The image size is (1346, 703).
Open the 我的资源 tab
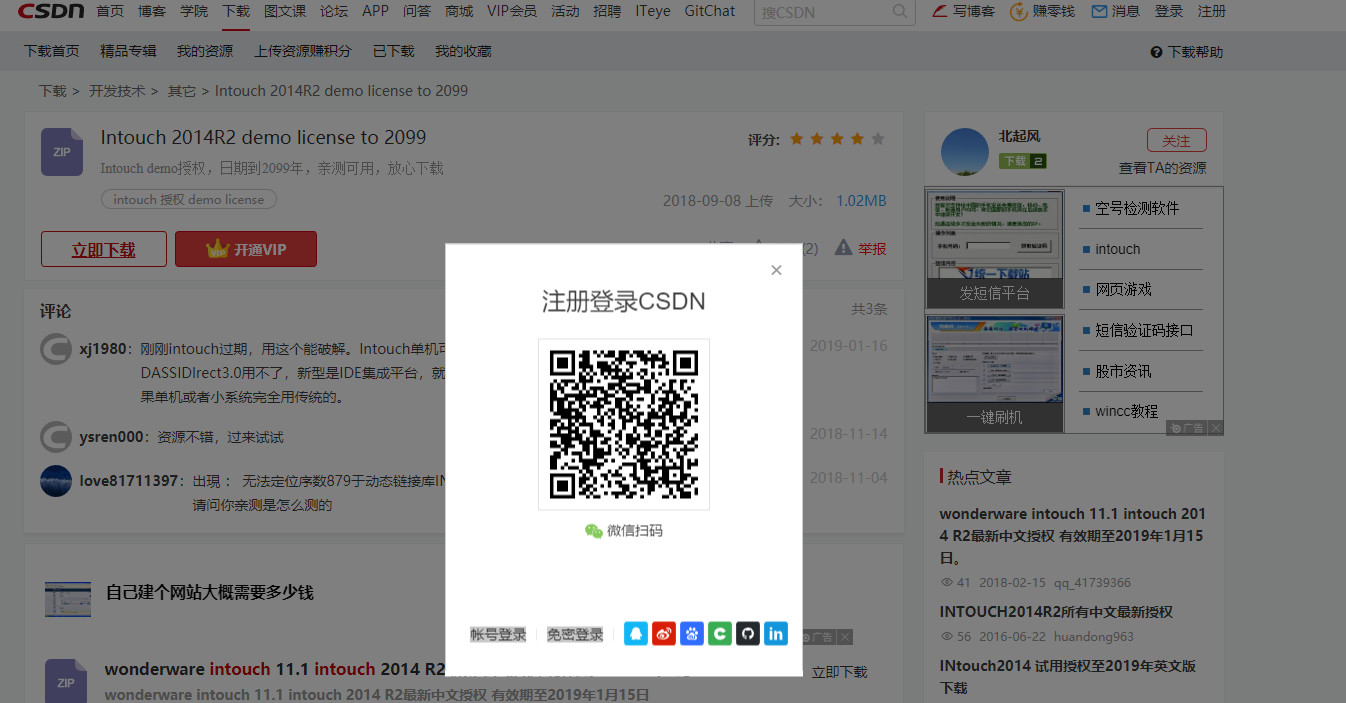[205, 51]
